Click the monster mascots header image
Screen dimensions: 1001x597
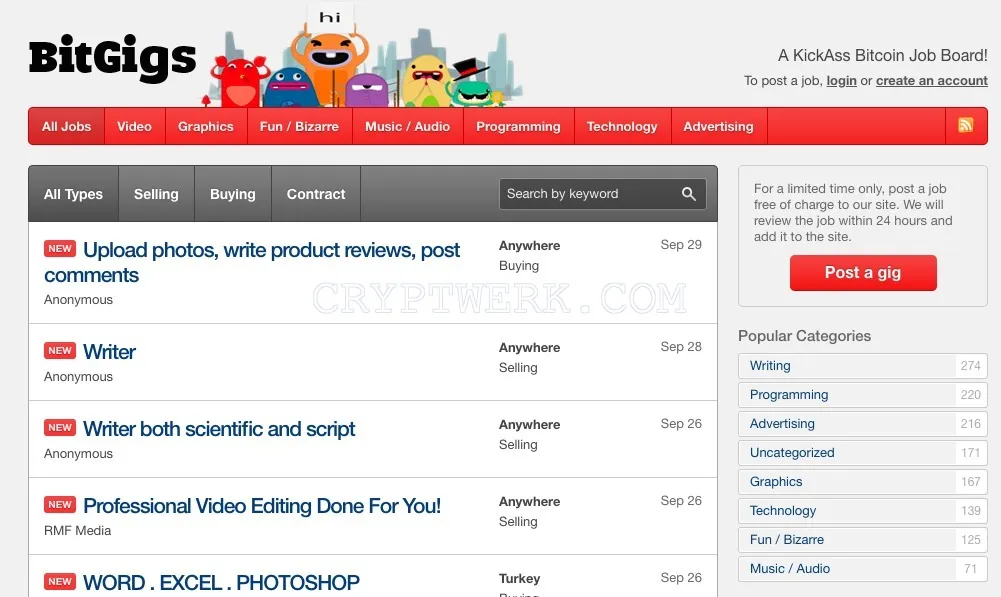coord(363,56)
